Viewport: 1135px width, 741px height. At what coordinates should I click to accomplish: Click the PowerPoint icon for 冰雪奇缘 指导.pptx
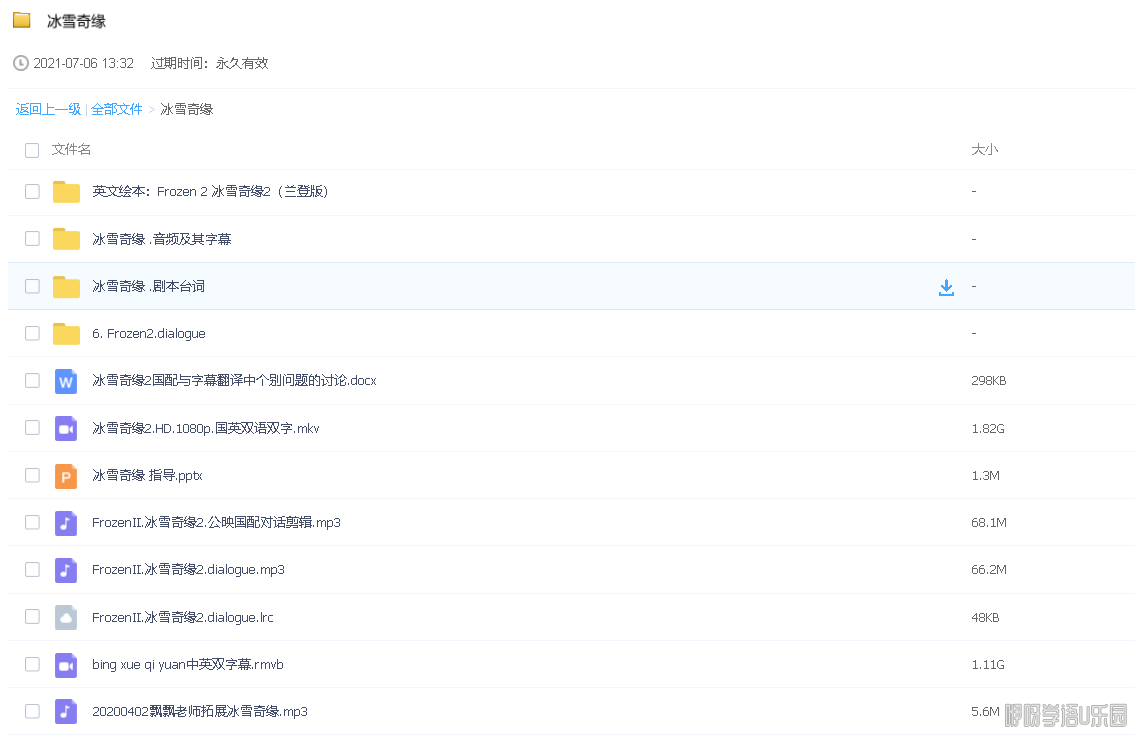tap(66, 476)
